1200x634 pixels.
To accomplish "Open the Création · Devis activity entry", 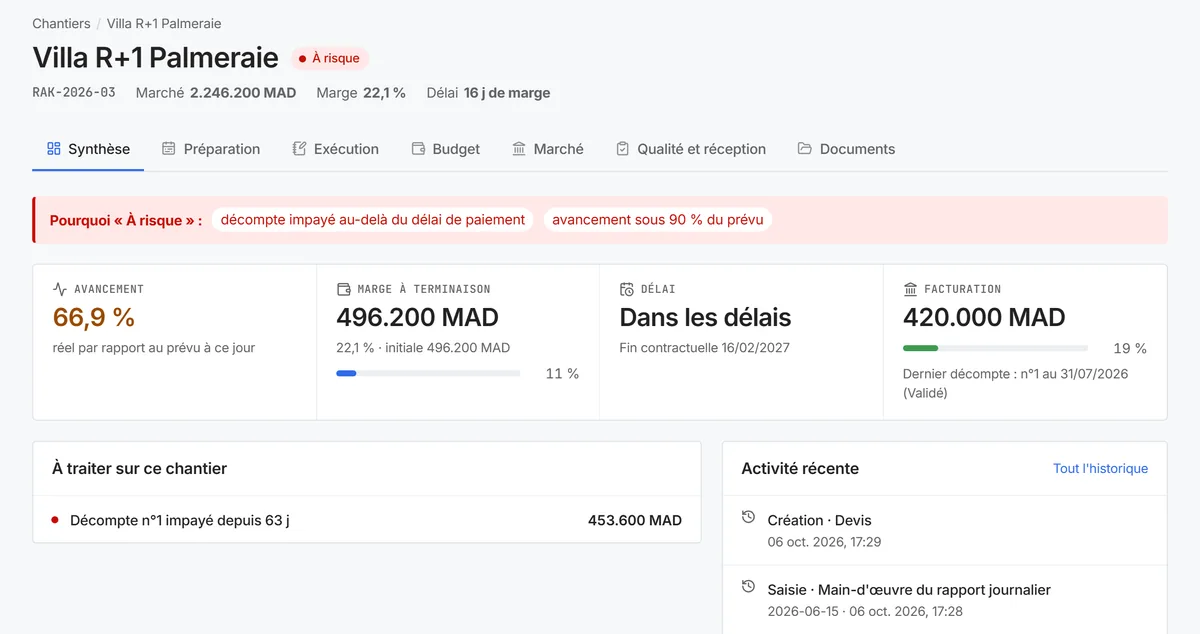I will pyautogui.click(x=945, y=530).
